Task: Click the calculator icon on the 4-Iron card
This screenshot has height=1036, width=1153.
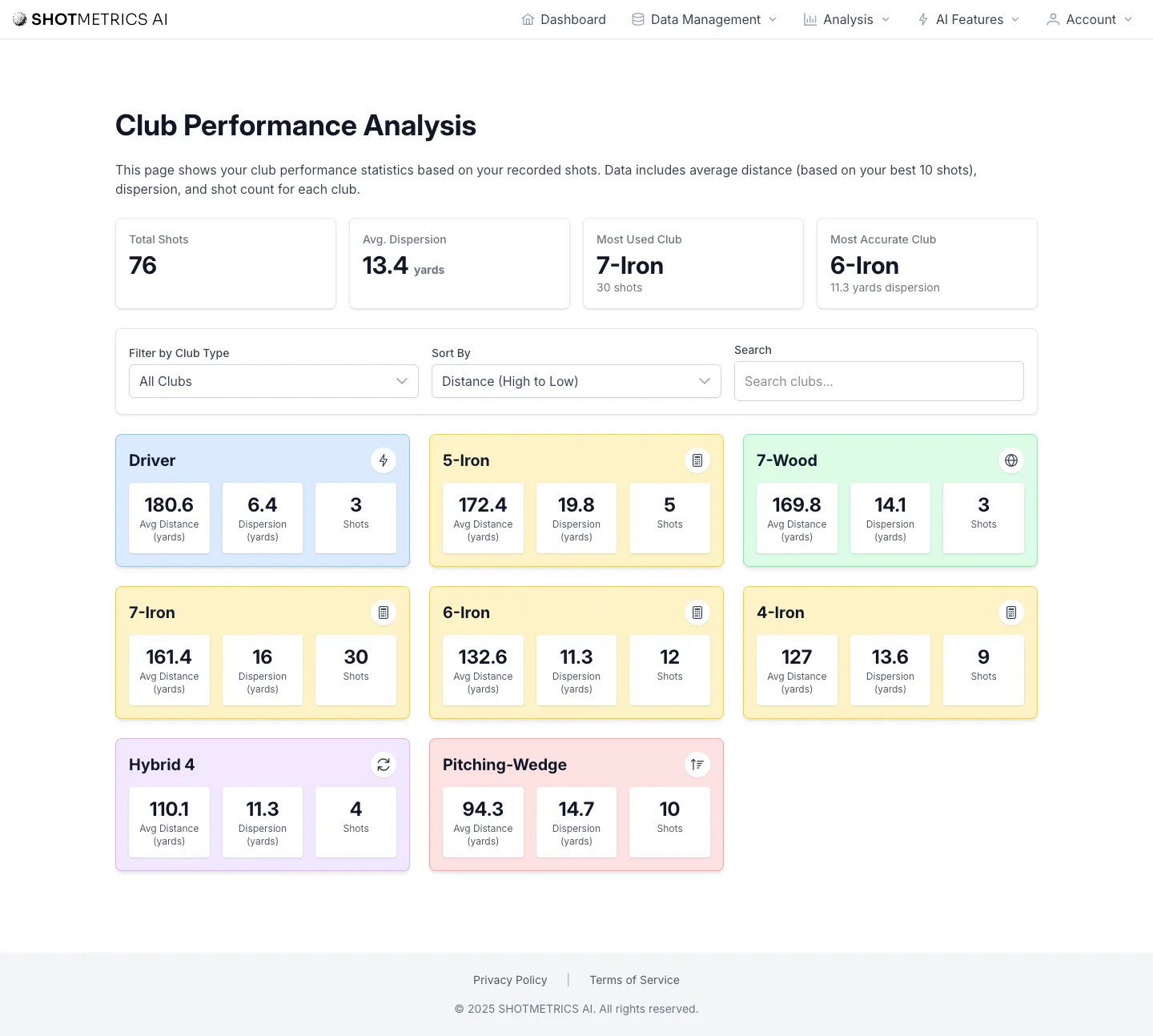Action: (x=1011, y=612)
